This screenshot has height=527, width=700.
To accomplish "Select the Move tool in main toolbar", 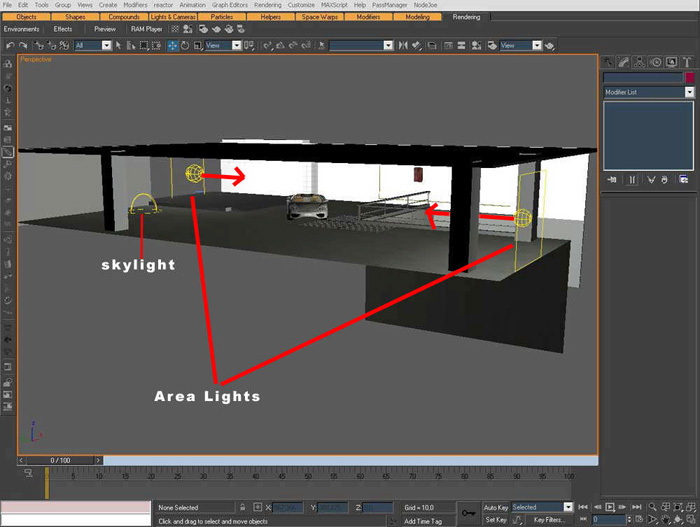I will (x=172, y=45).
